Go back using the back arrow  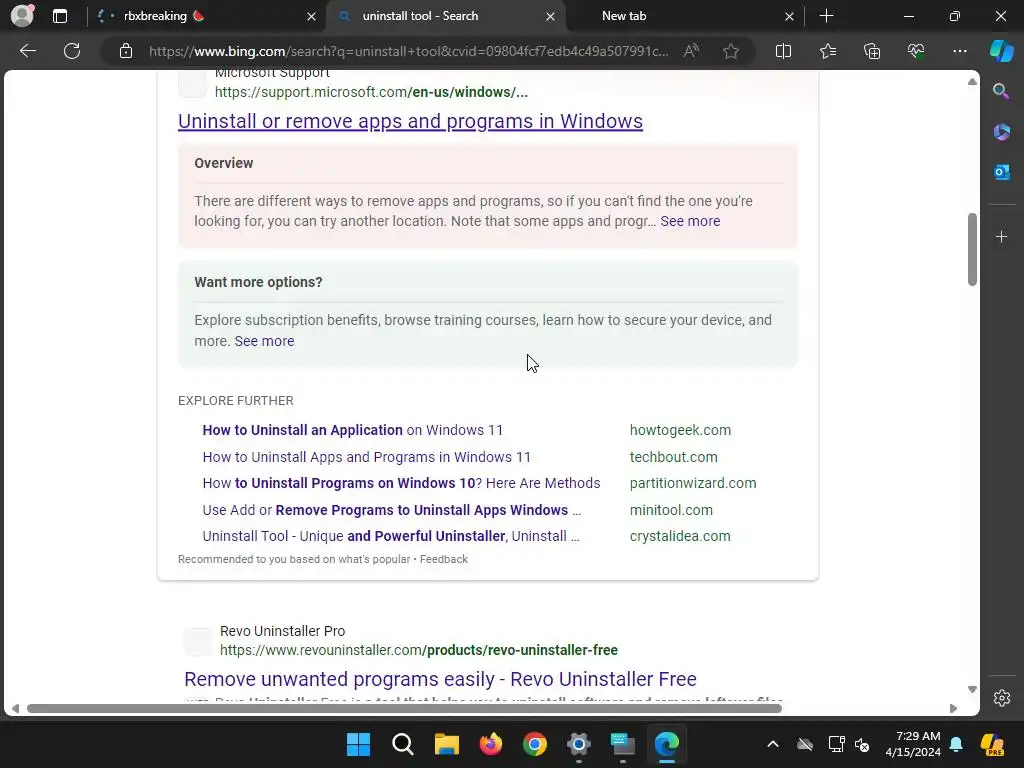tap(28, 51)
